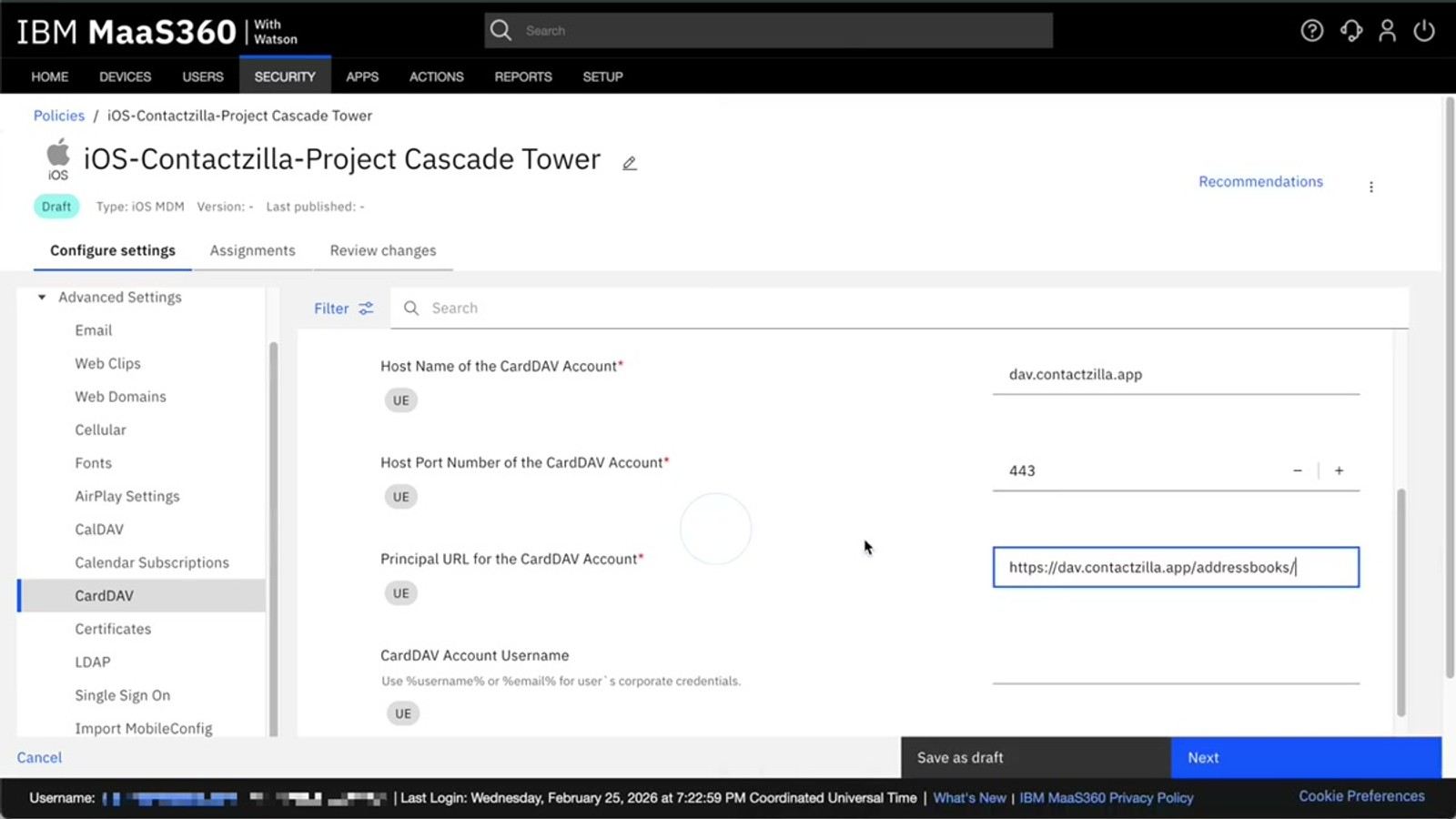Open the REPORTS menu

tap(523, 76)
